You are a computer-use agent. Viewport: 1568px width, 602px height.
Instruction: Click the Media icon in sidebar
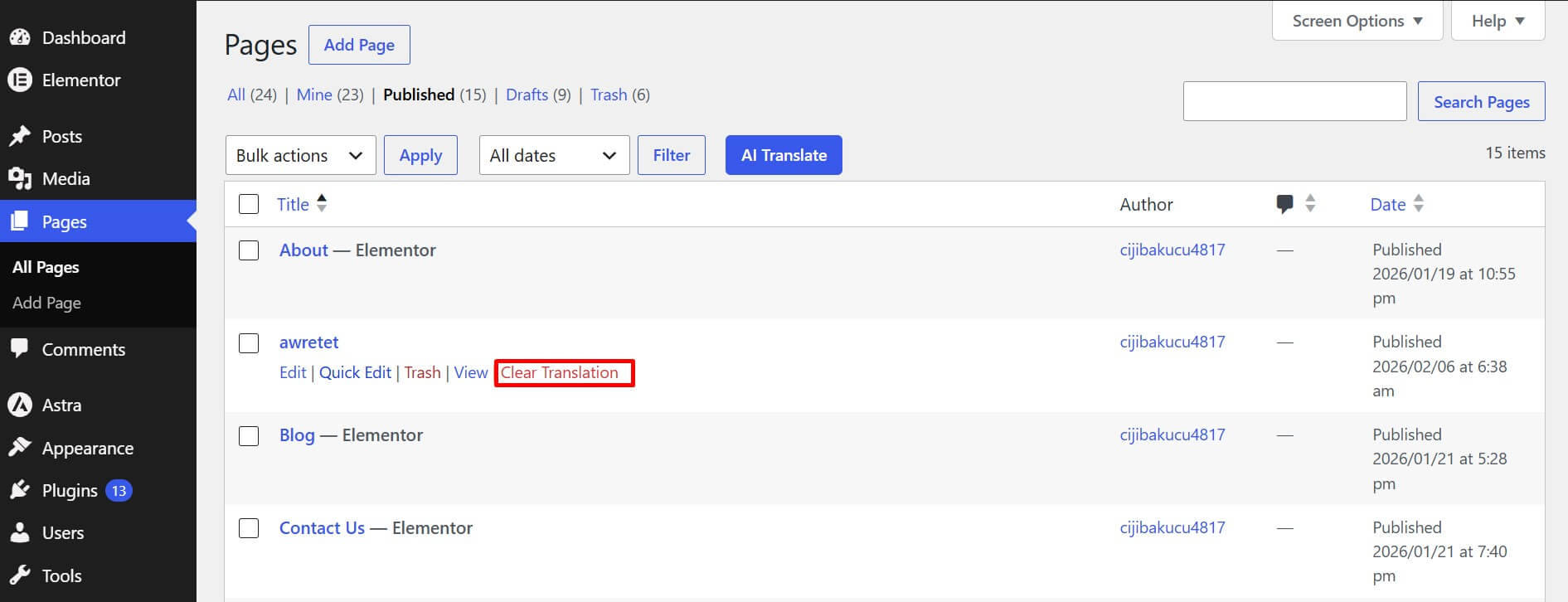click(x=19, y=178)
